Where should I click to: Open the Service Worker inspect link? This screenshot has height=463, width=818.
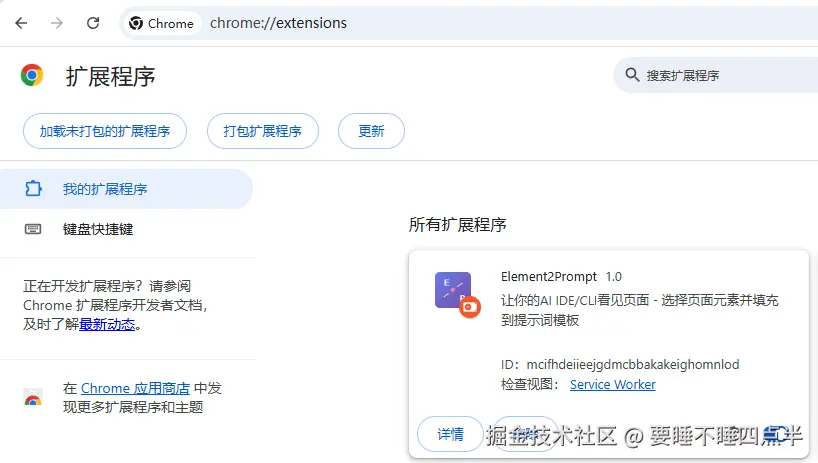click(612, 384)
